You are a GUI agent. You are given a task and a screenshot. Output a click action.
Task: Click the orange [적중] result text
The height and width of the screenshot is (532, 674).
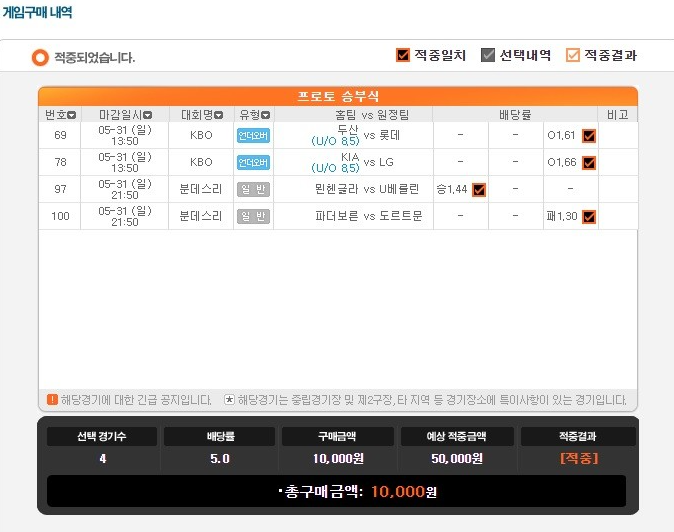tap(579, 458)
